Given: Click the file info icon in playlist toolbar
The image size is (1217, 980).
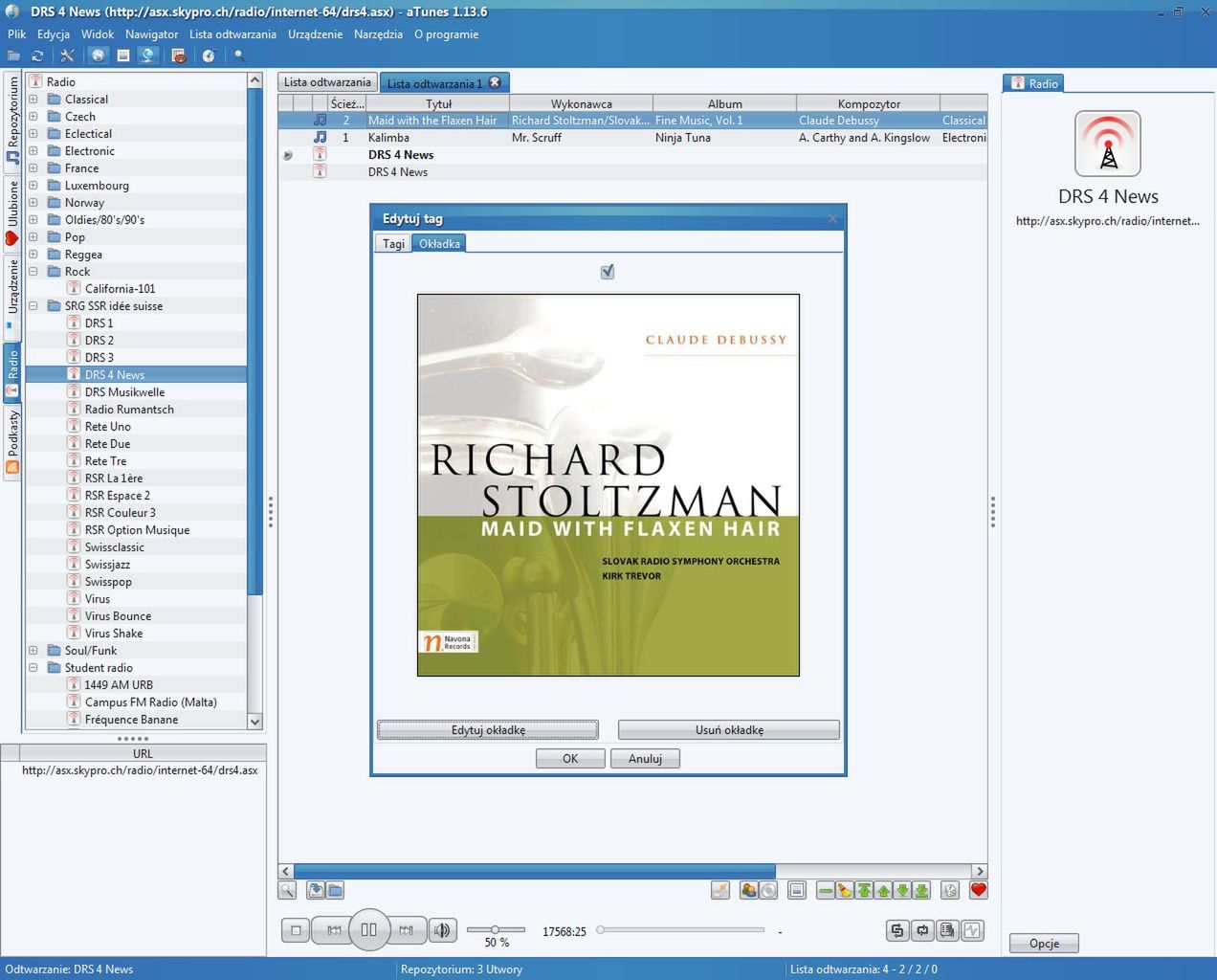Looking at the screenshot, I should point(797,891).
